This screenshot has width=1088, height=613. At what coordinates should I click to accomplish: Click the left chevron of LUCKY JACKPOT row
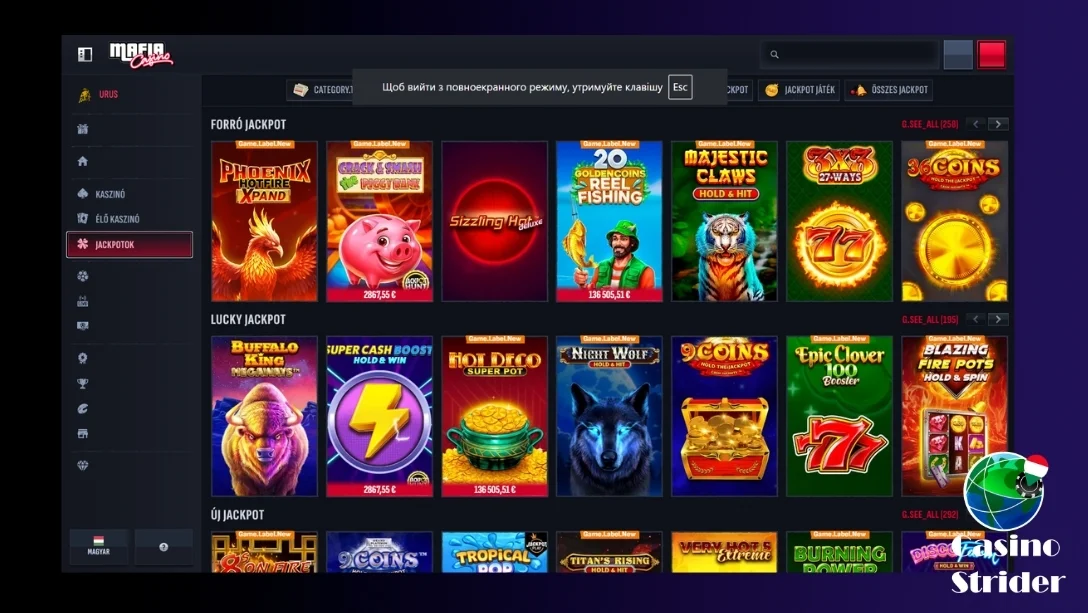973,318
